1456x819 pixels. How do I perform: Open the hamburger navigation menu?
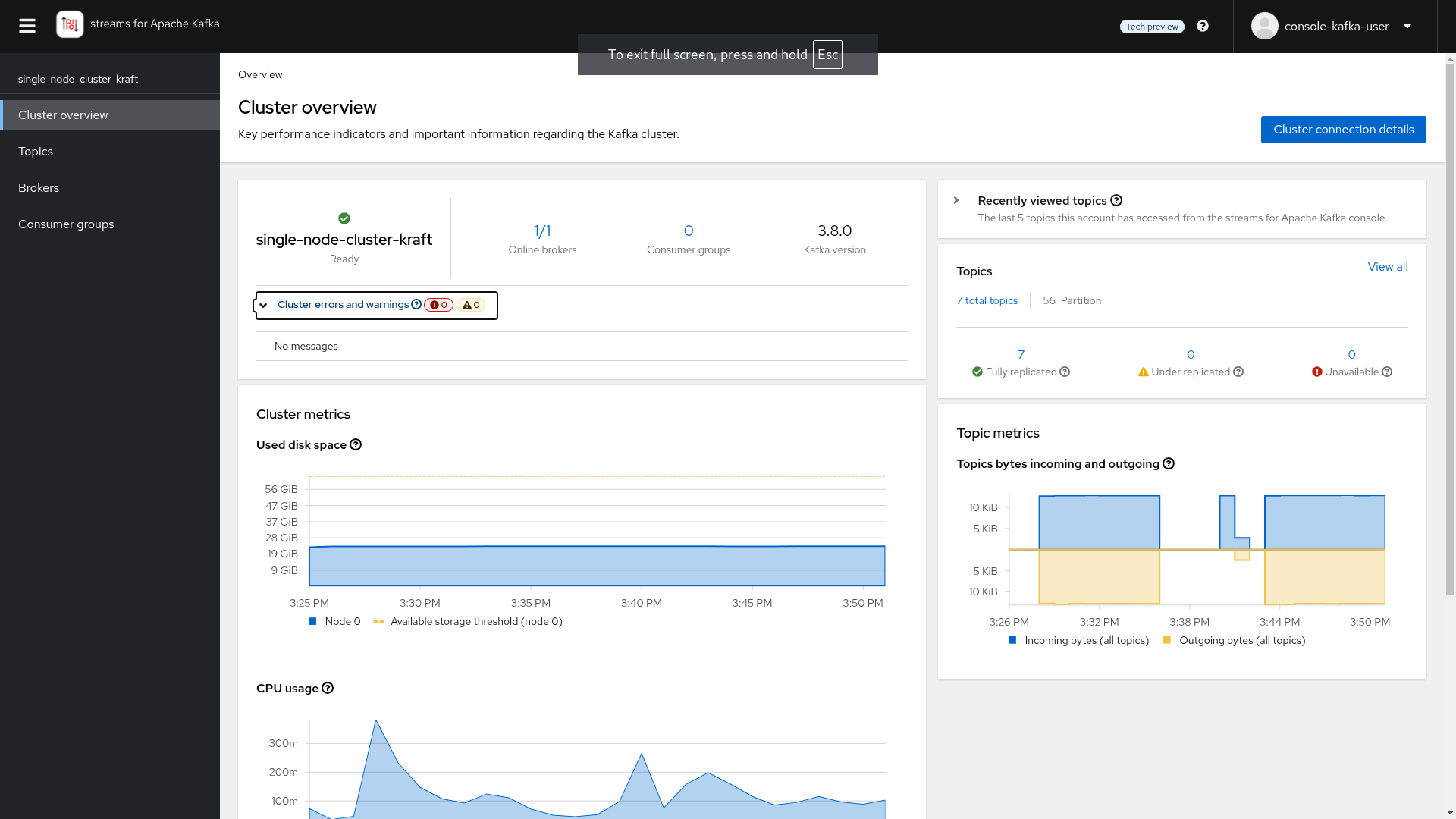pos(27,27)
